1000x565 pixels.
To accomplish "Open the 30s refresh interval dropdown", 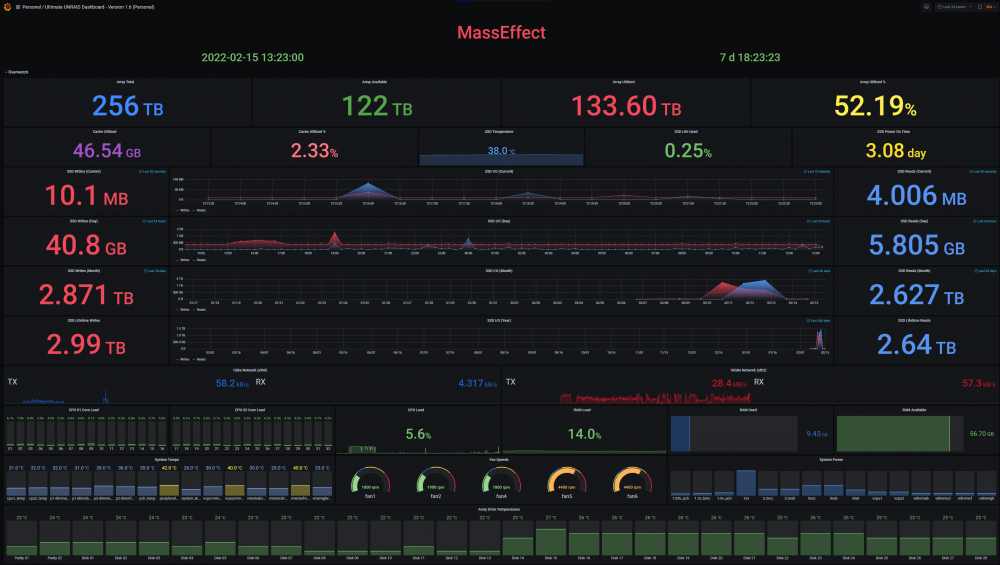I will click(x=990, y=7).
